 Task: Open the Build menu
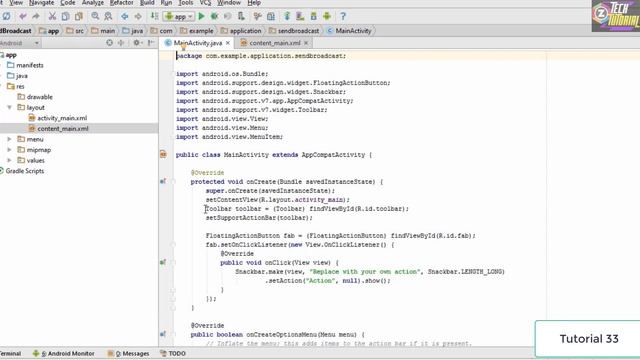point(147,3)
